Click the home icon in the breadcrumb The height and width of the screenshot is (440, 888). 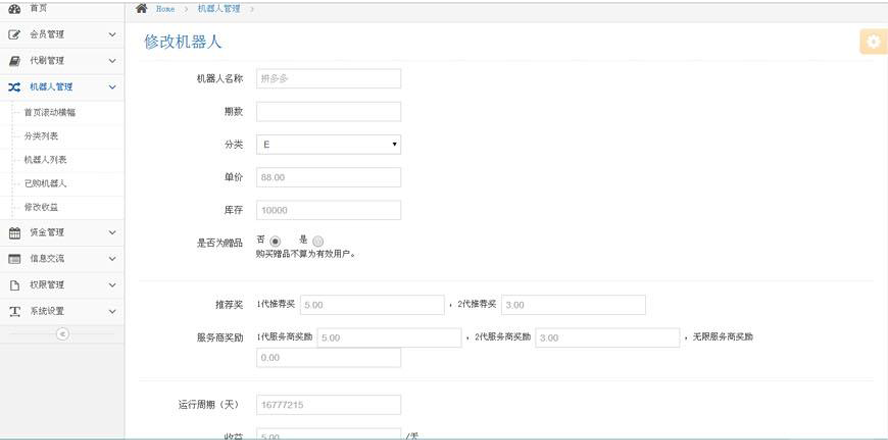[x=142, y=8]
